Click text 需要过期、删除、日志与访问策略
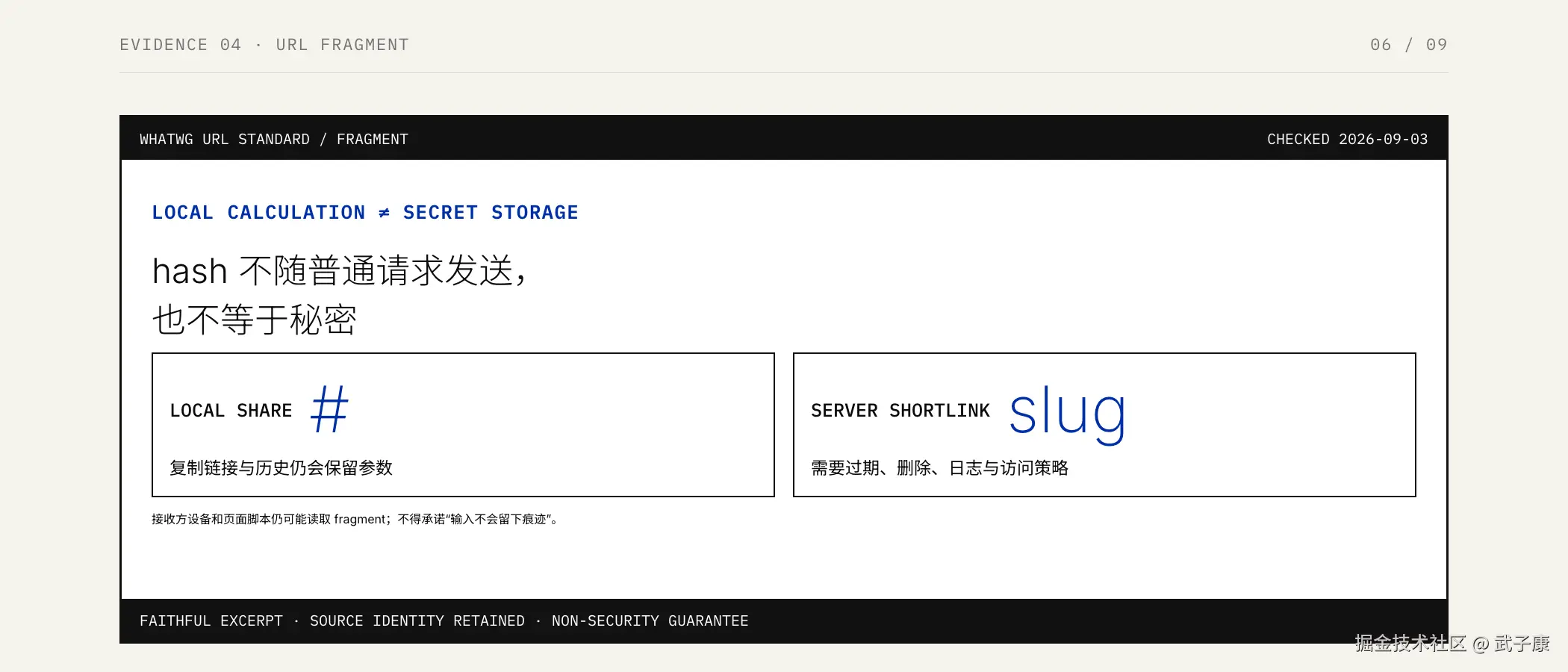Screen dimensions: 1568x672 tap(939, 468)
